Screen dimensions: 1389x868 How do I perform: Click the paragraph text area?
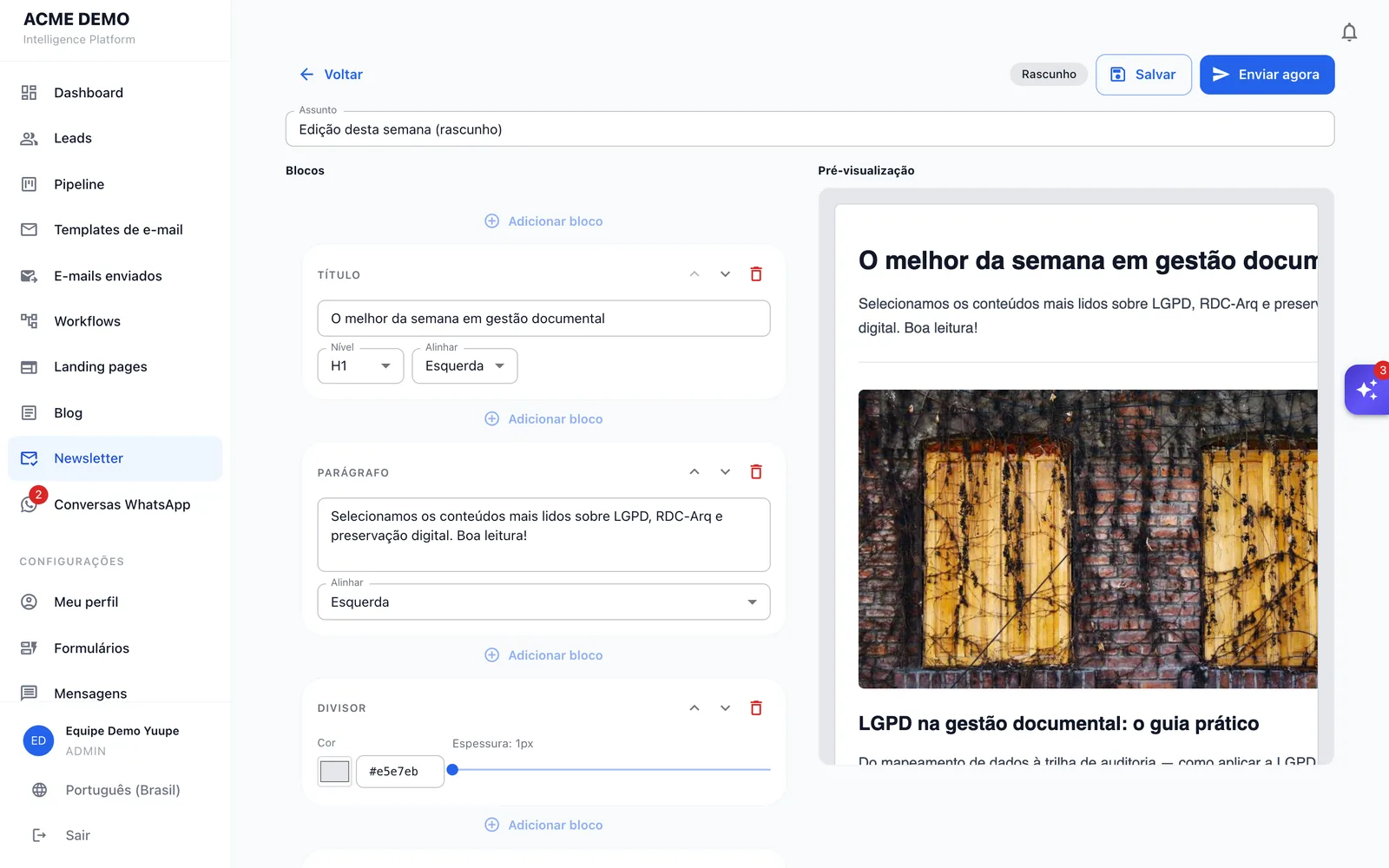pos(543,535)
